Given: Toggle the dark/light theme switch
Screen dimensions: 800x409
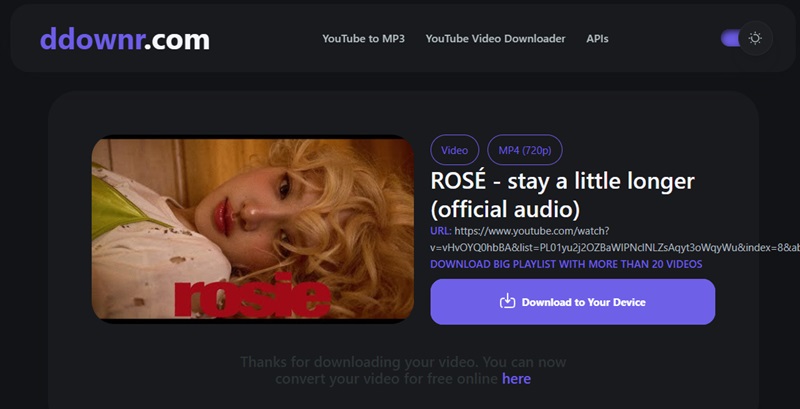Looking at the screenshot, I should tap(746, 38).
